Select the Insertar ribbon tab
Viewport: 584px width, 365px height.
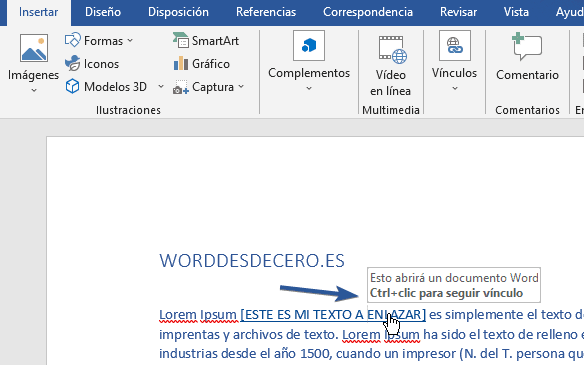pyautogui.click(x=39, y=12)
